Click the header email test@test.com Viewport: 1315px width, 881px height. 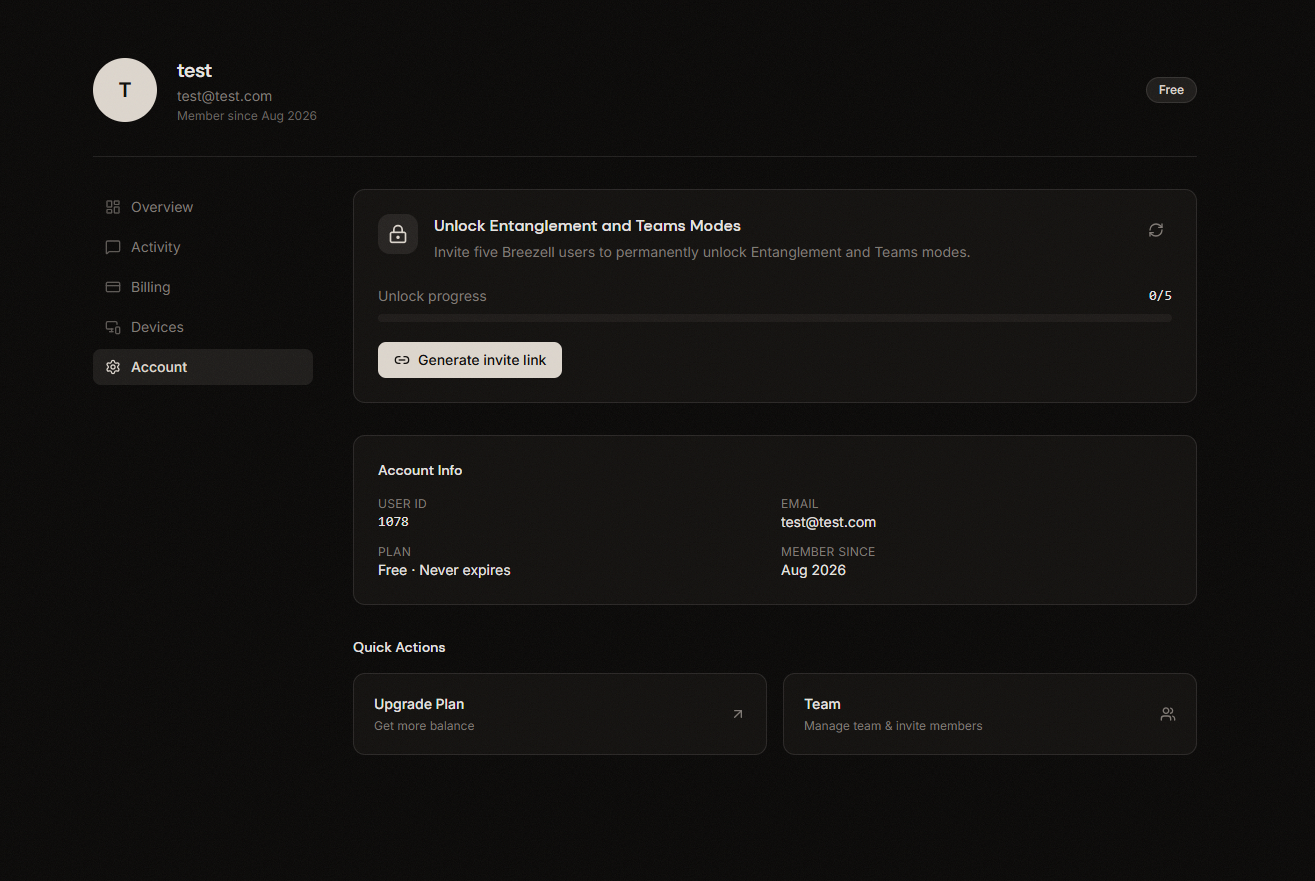pyautogui.click(x=224, y=96)
